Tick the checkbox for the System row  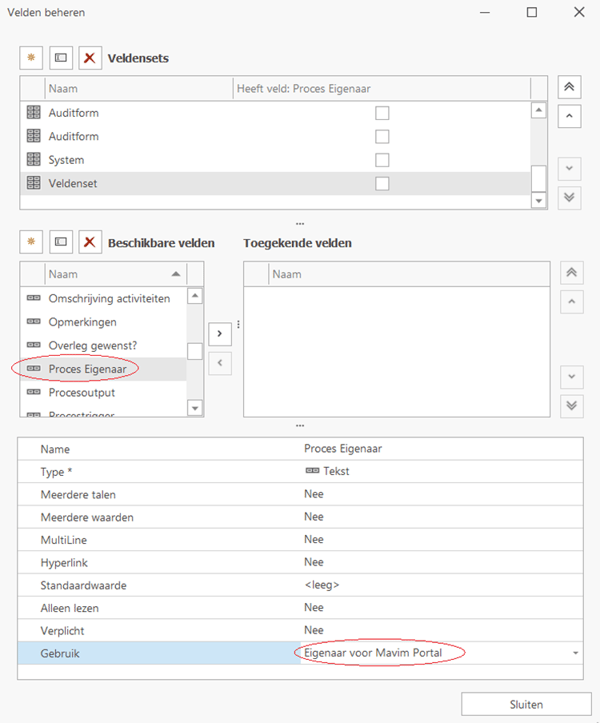(382, 160)
